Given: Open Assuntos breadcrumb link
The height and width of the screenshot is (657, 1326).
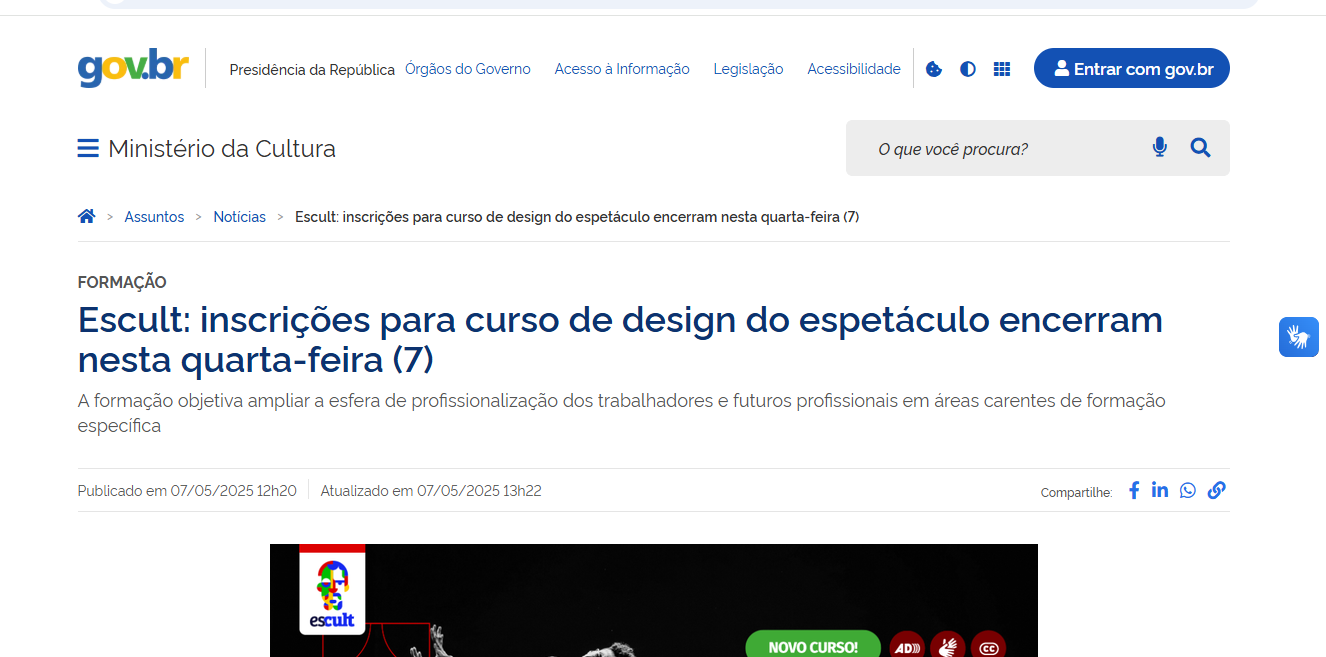Looking at the screenshot, I should click(154, 217).
